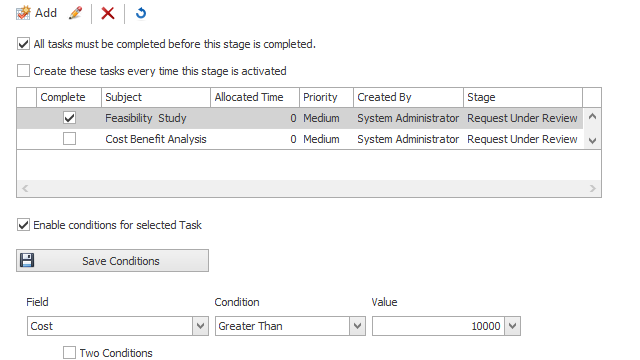Sort by the Complete column header
The width and height of the screenshot is (640, 360).
click(x=69, y=97)
